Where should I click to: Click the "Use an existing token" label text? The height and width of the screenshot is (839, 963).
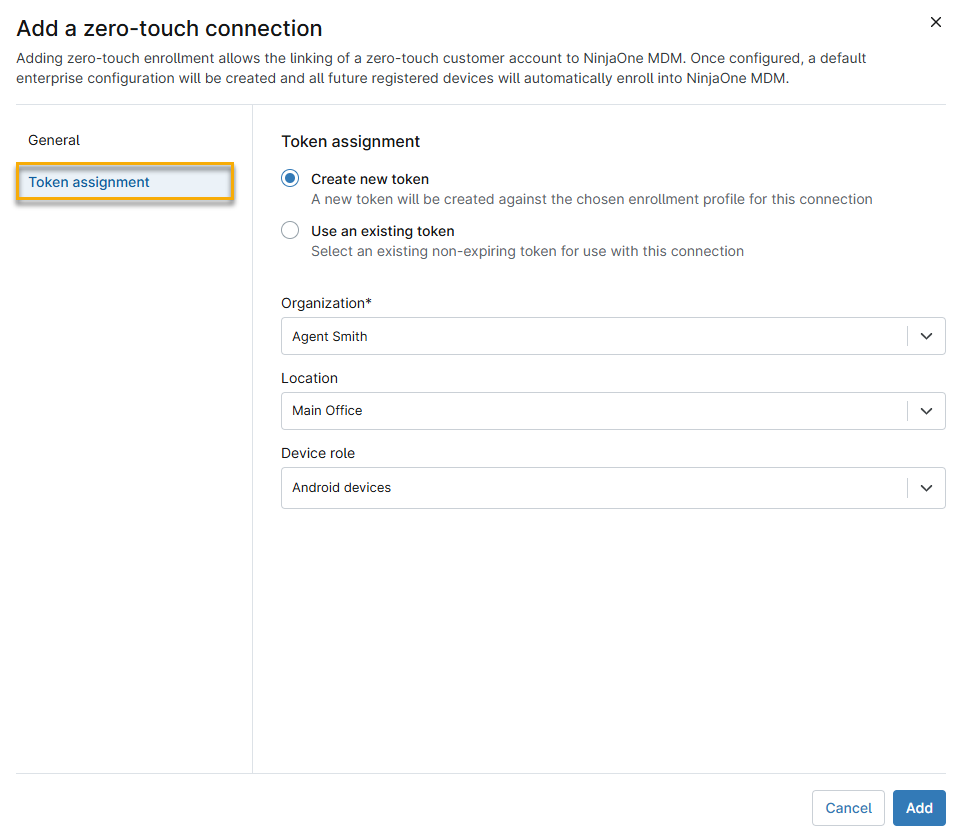(x=382, y=231)
